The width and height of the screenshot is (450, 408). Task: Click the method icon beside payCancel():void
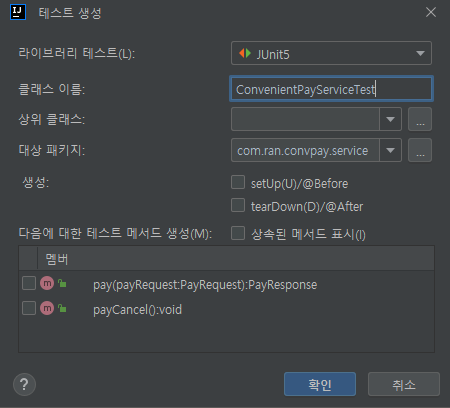(x=47, y=308)
